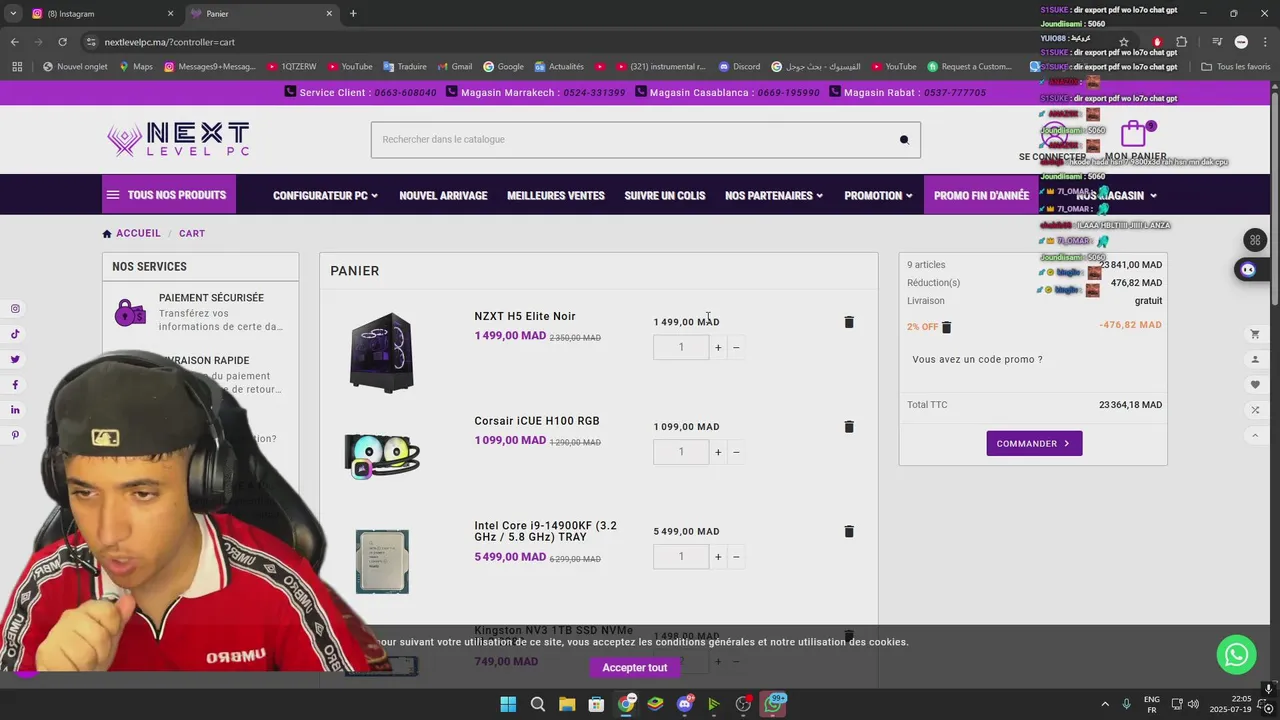
Task: Expand CONFIGURATEUR PC dropdown
Action: [325, 196]
